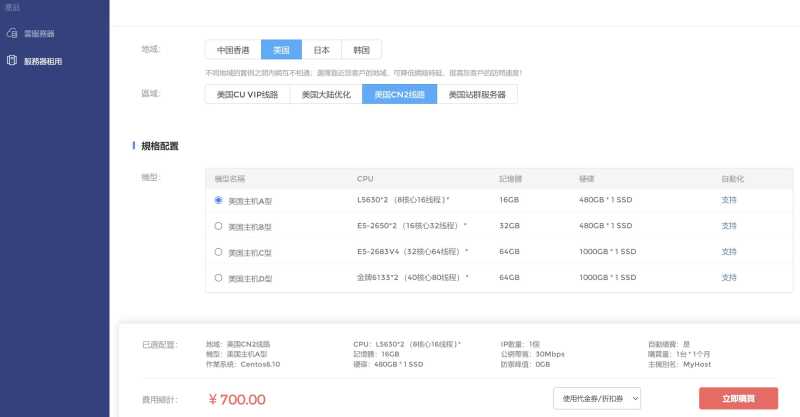Choose the 美国大陆优化 zone
The image size is (800, 417).
pyautogui.click(x=326, y=95)
